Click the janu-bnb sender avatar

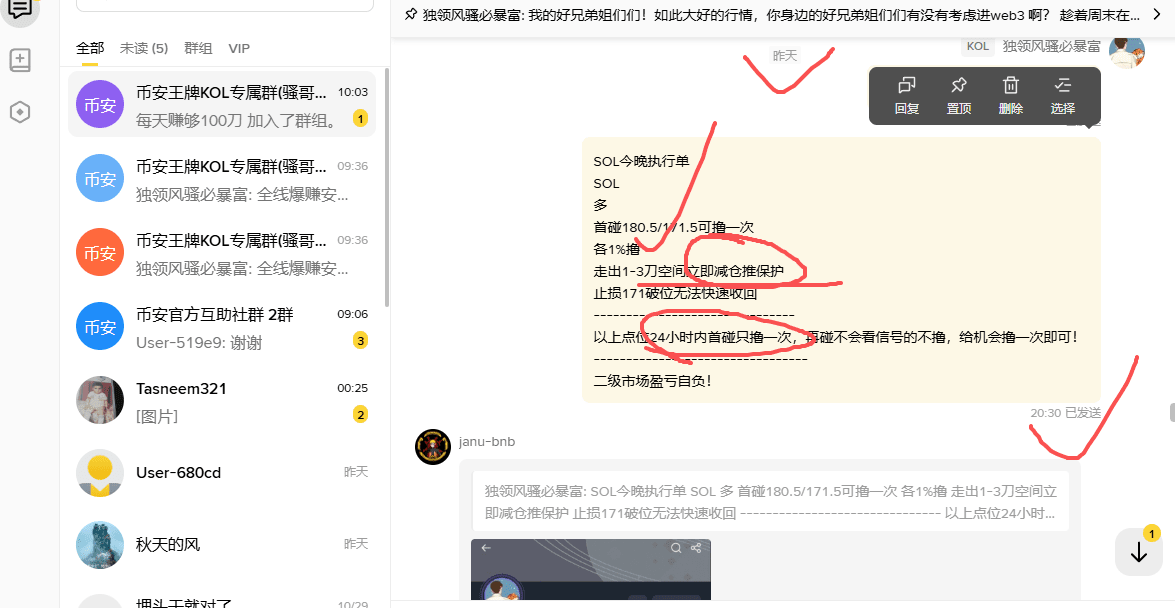(x=432, y=447)
